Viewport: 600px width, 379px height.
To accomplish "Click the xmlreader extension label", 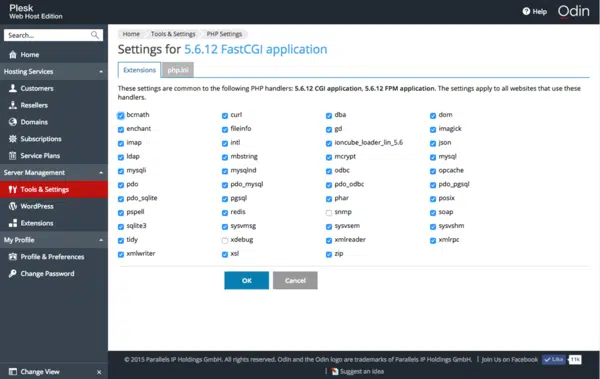I will point(350,240).
